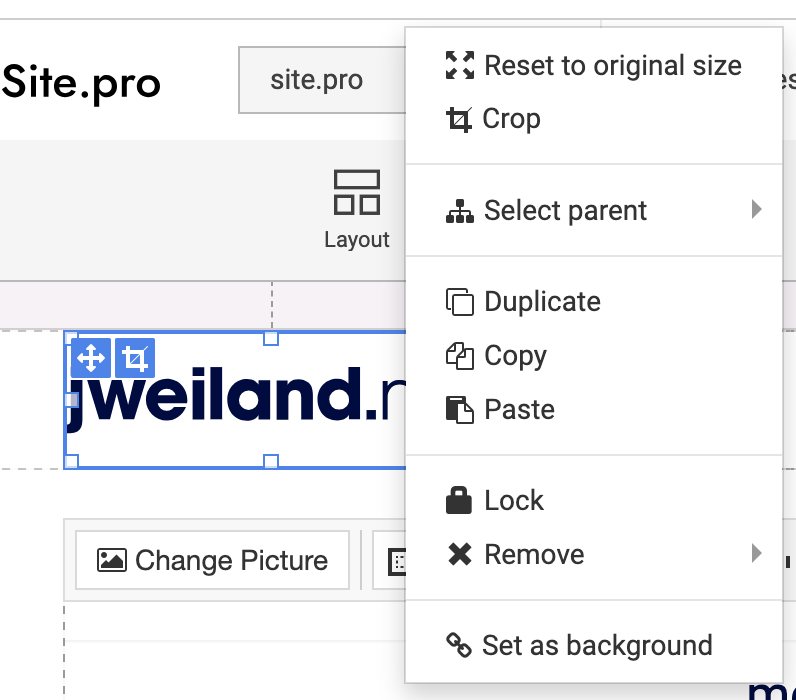Click the Change Picture button

(x=212, y=560)
